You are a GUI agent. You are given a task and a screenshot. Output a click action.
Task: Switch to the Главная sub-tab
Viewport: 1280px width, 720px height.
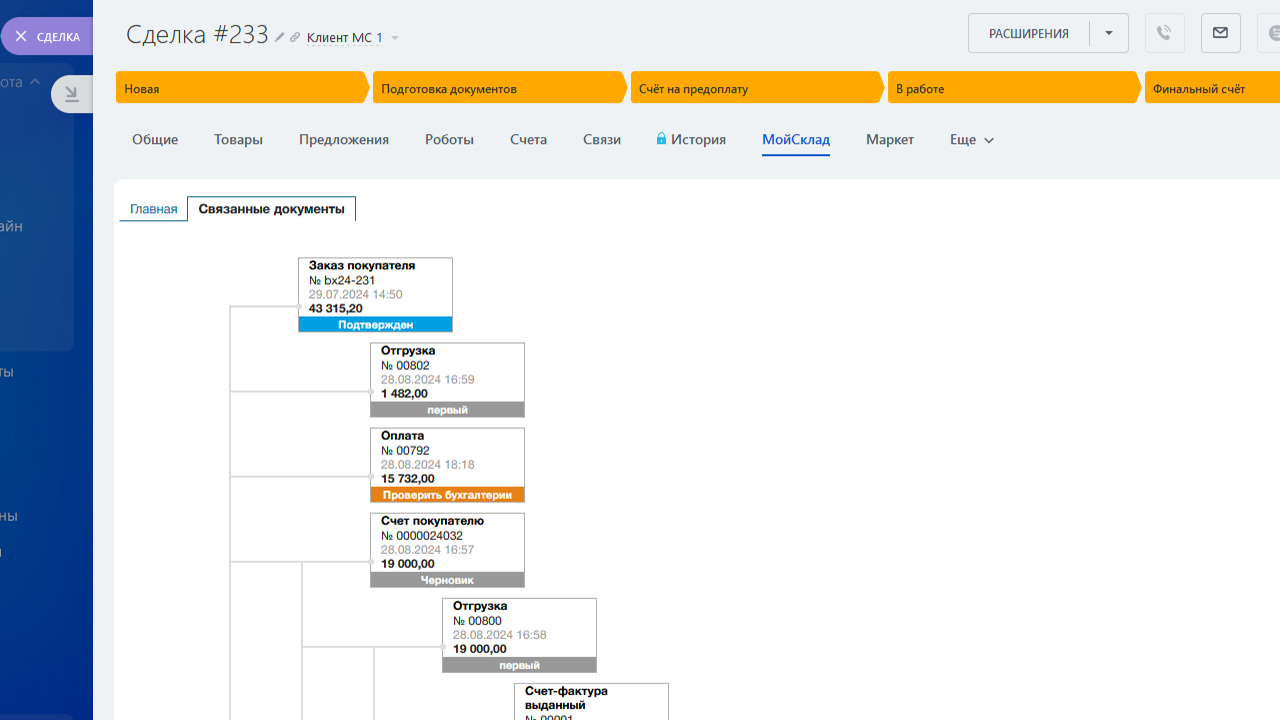pos(154,209)
